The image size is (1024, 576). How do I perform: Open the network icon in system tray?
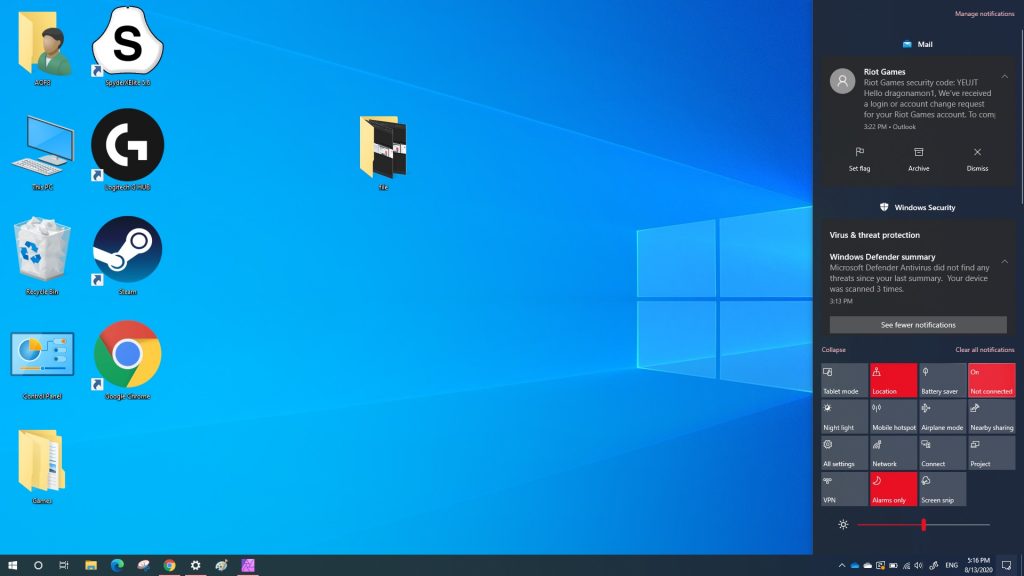pyautogui.click(x=906, y=566)
